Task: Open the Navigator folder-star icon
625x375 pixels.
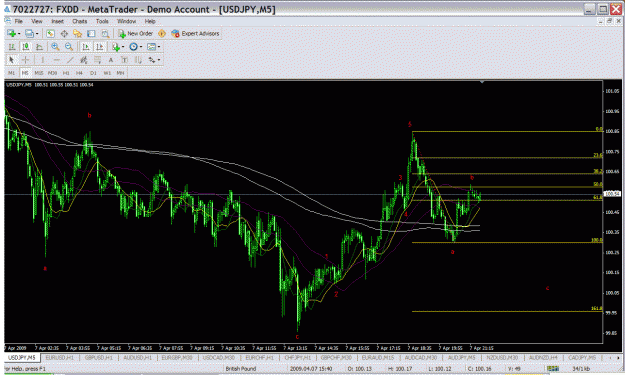Action: pos(77,33)
